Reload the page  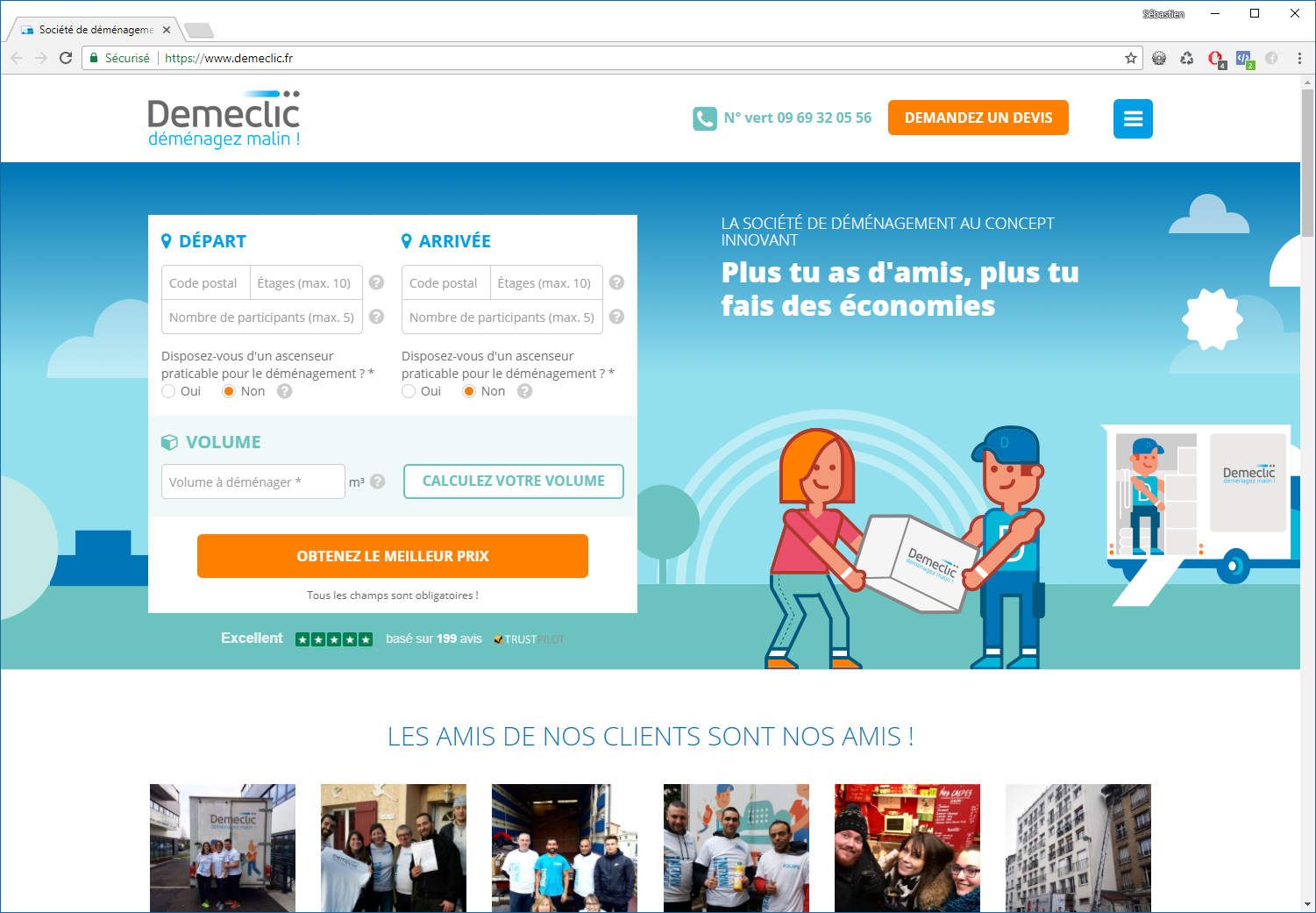[x=66, y=58]
